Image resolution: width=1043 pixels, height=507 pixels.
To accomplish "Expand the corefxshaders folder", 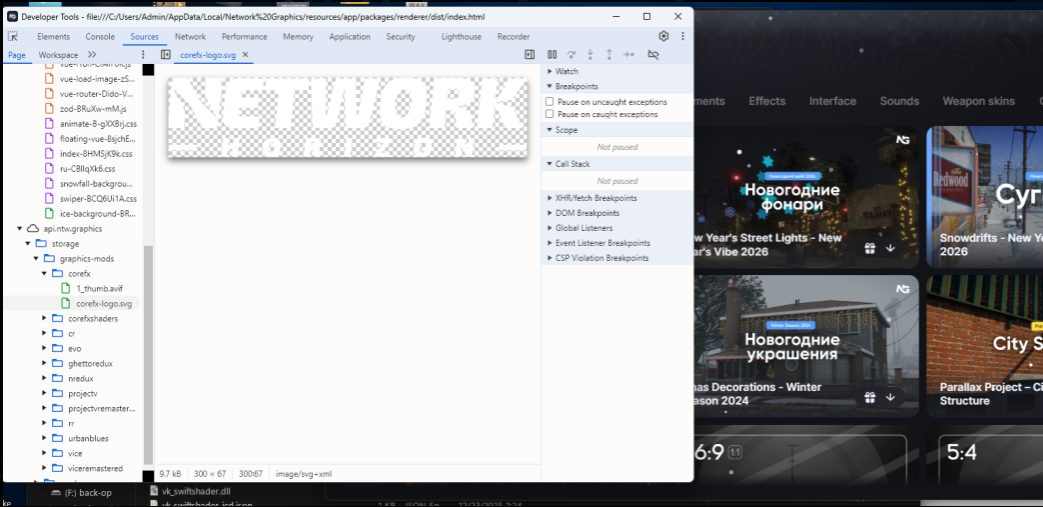I will point(44,319).
